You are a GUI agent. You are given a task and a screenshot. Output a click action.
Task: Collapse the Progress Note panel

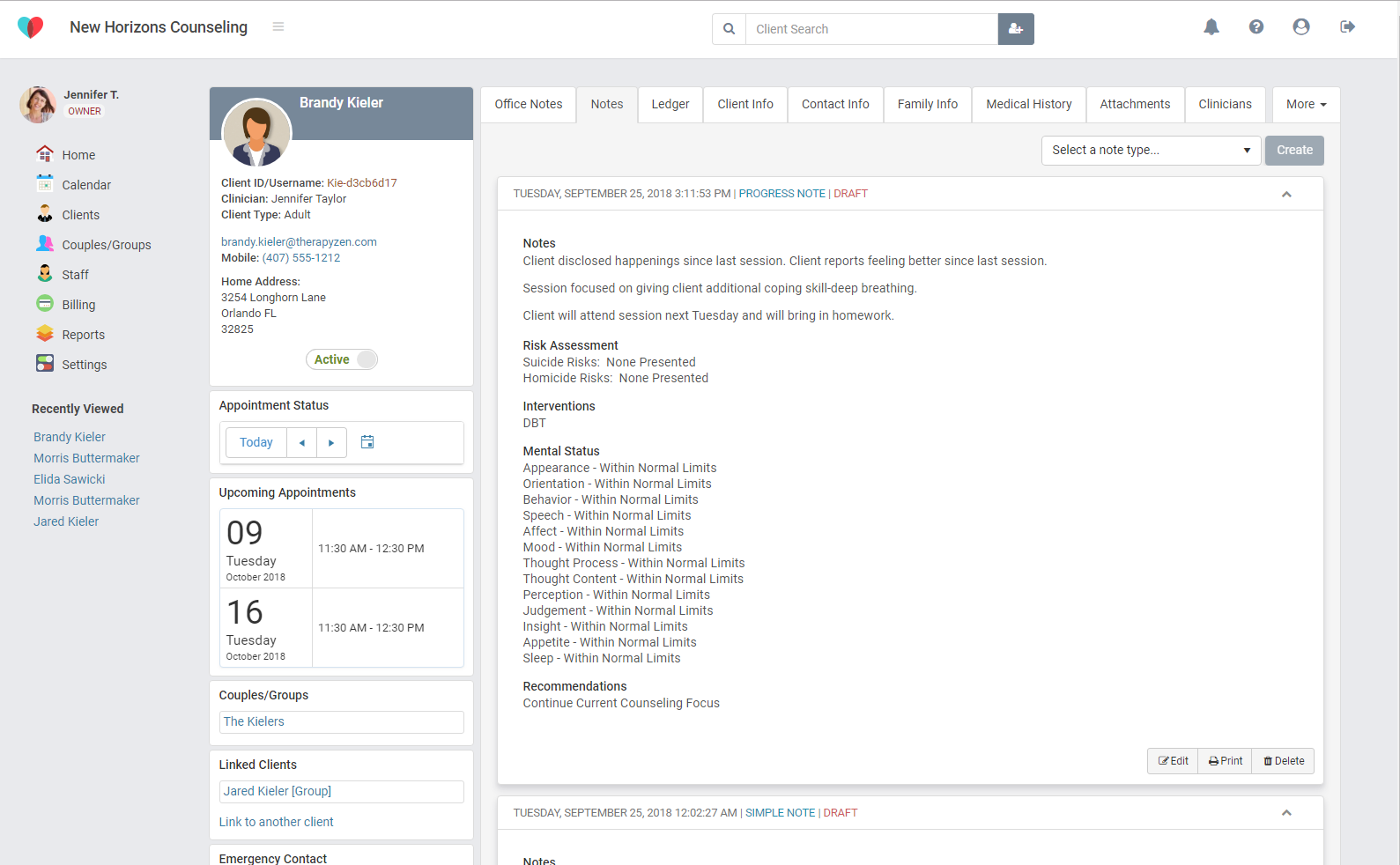(x=1286, y=194)
